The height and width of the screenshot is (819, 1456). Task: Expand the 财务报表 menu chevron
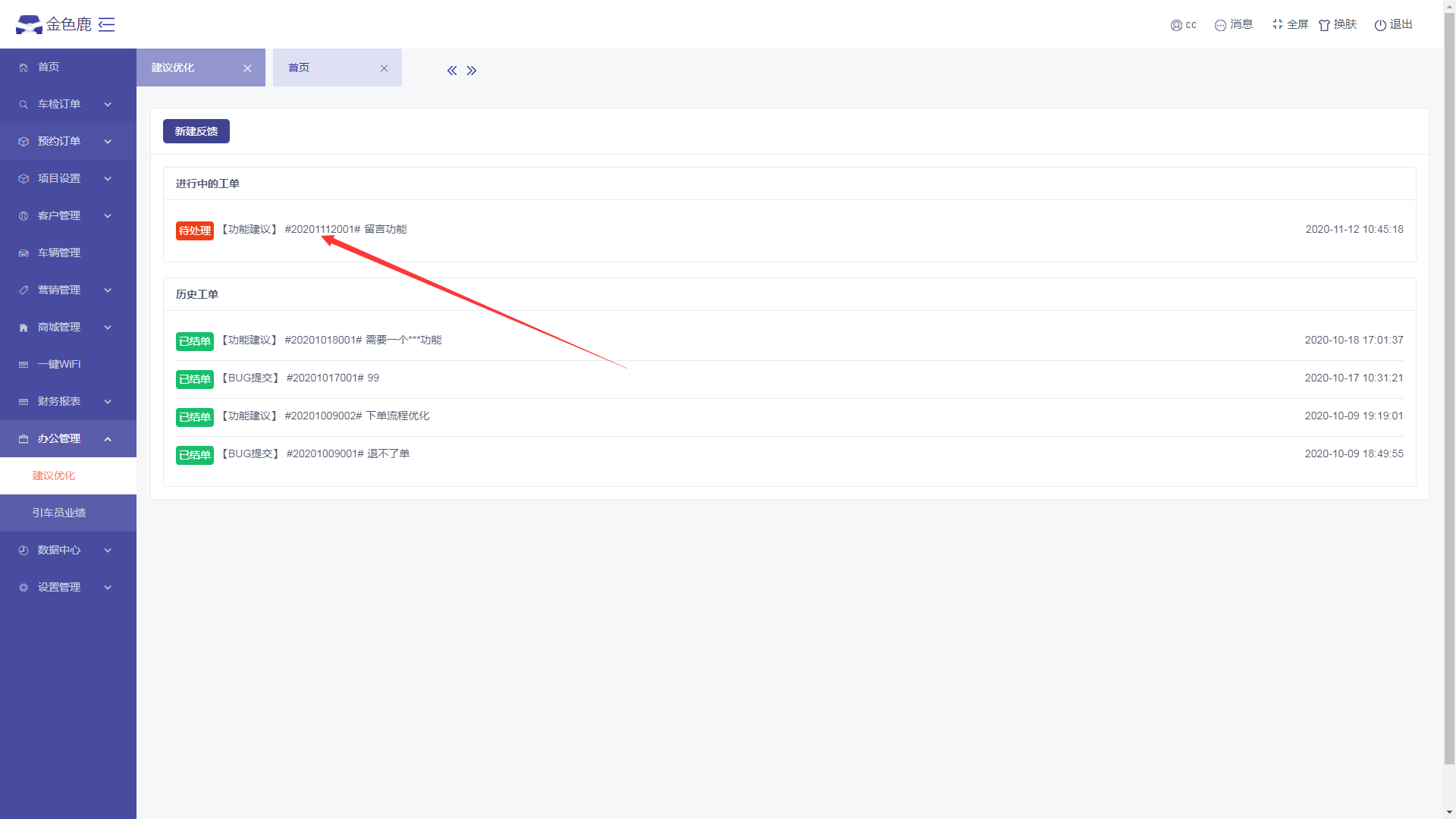[x=108, y=402]
